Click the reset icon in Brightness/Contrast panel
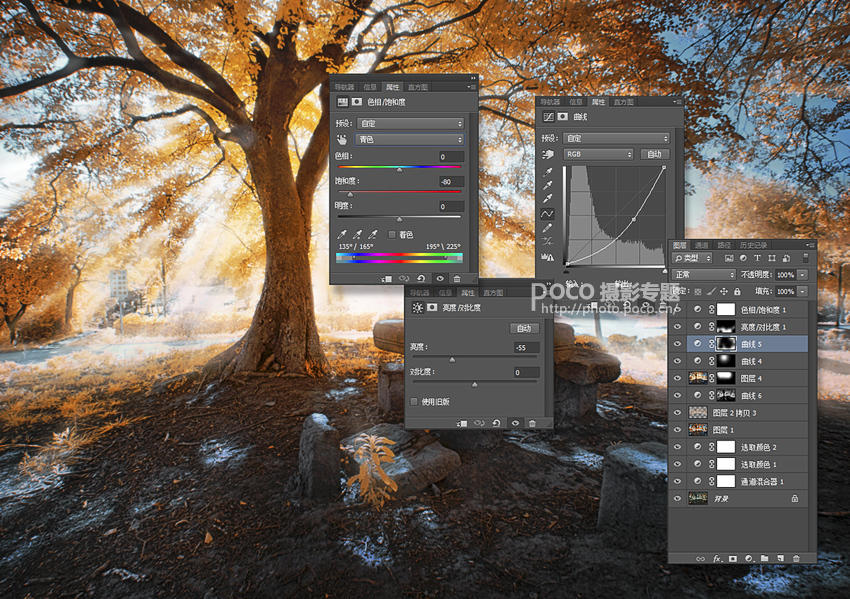The height and width of the screenshot is (599, 850). pos(496,423)
